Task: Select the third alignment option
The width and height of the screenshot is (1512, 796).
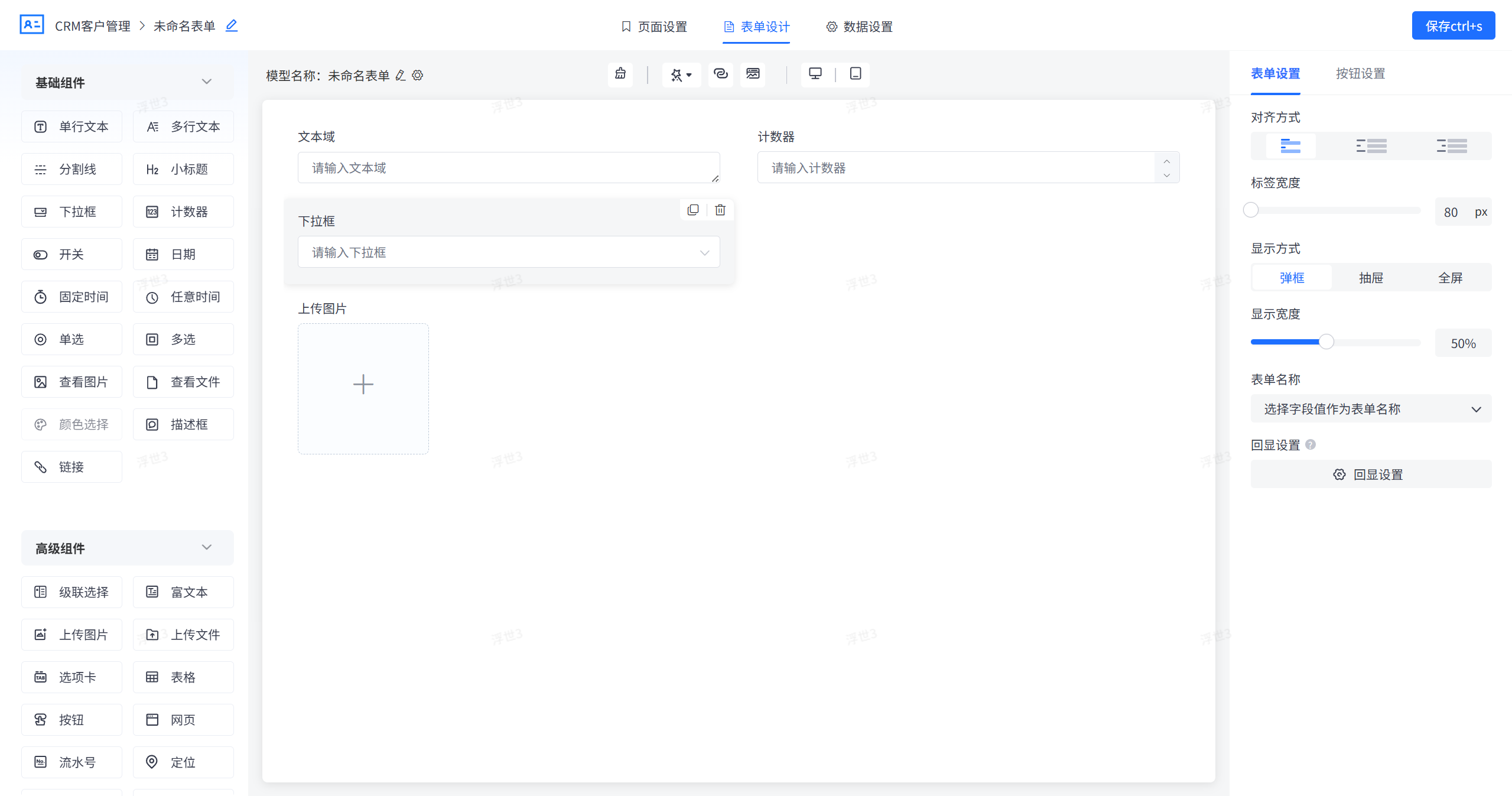Action: [x=1452, y=146]
